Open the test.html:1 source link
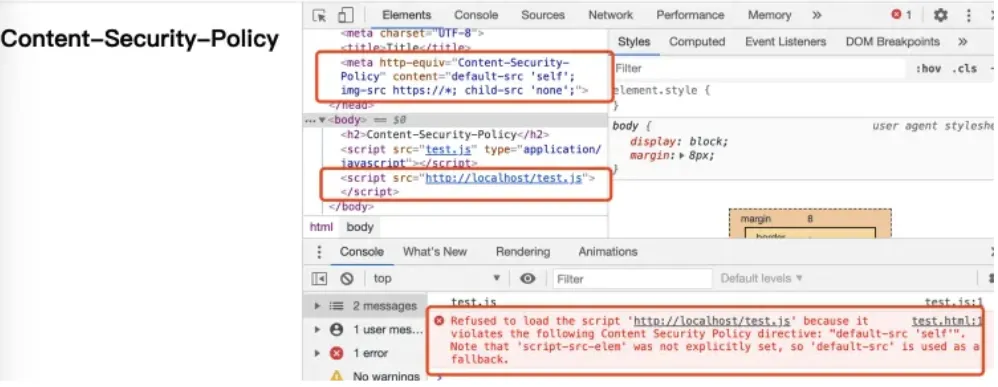 948,321
